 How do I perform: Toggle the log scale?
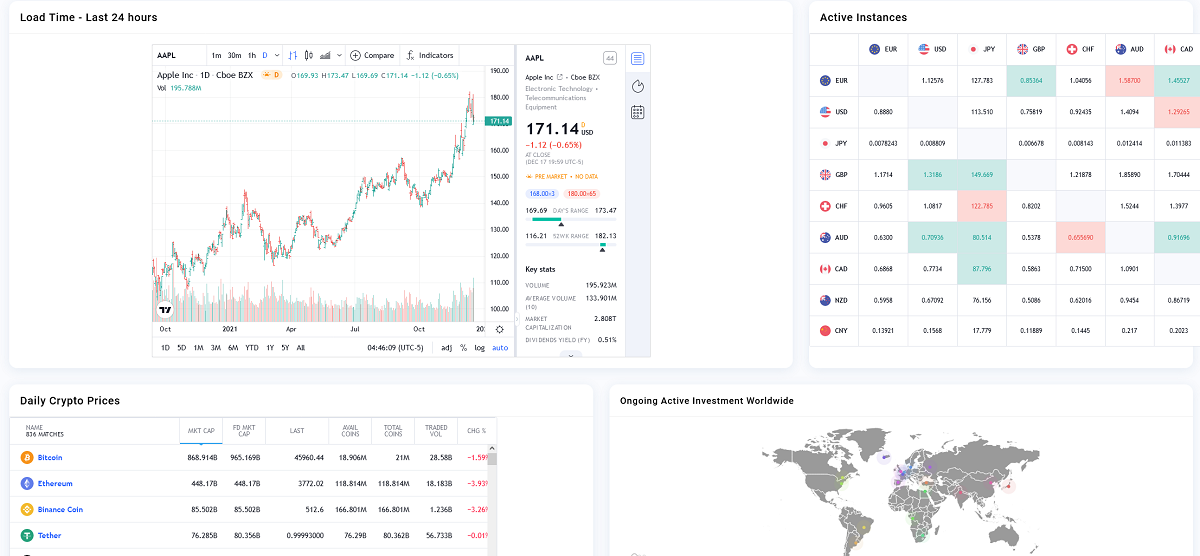click(x=480, y=348)
